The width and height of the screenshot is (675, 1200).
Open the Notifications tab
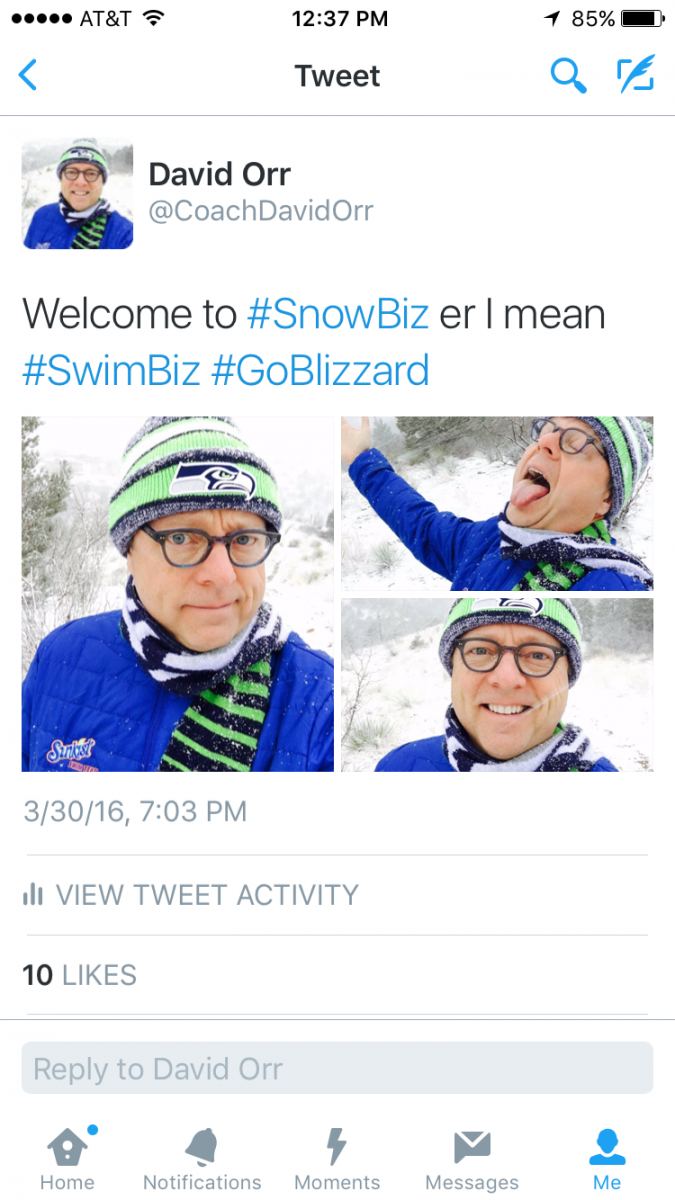pyautogui.click(x=202, y=1159)
